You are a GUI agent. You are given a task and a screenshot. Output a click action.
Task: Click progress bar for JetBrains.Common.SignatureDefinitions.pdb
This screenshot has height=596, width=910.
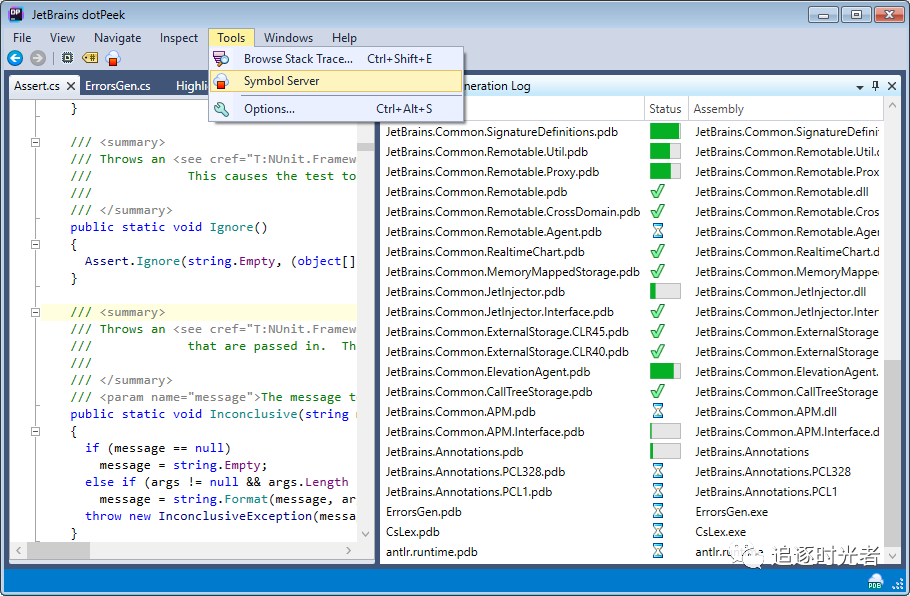[664, 132]
